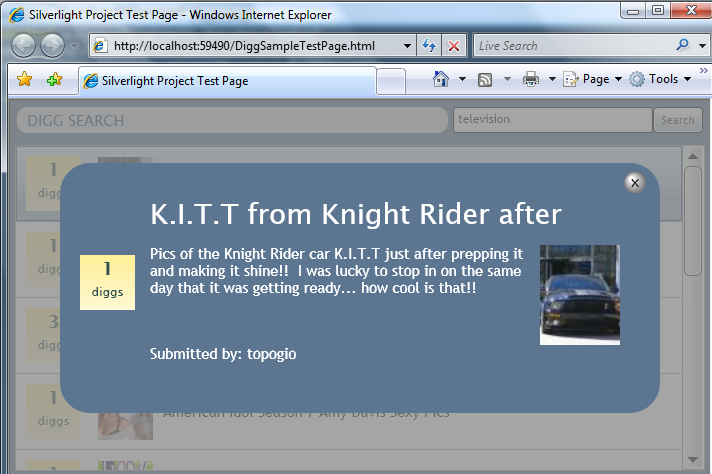Image resolution: width=712 pixels, height=474 pixels.
Task: Click the American Idol story thumbnail
Action: [x=125, y=426]
